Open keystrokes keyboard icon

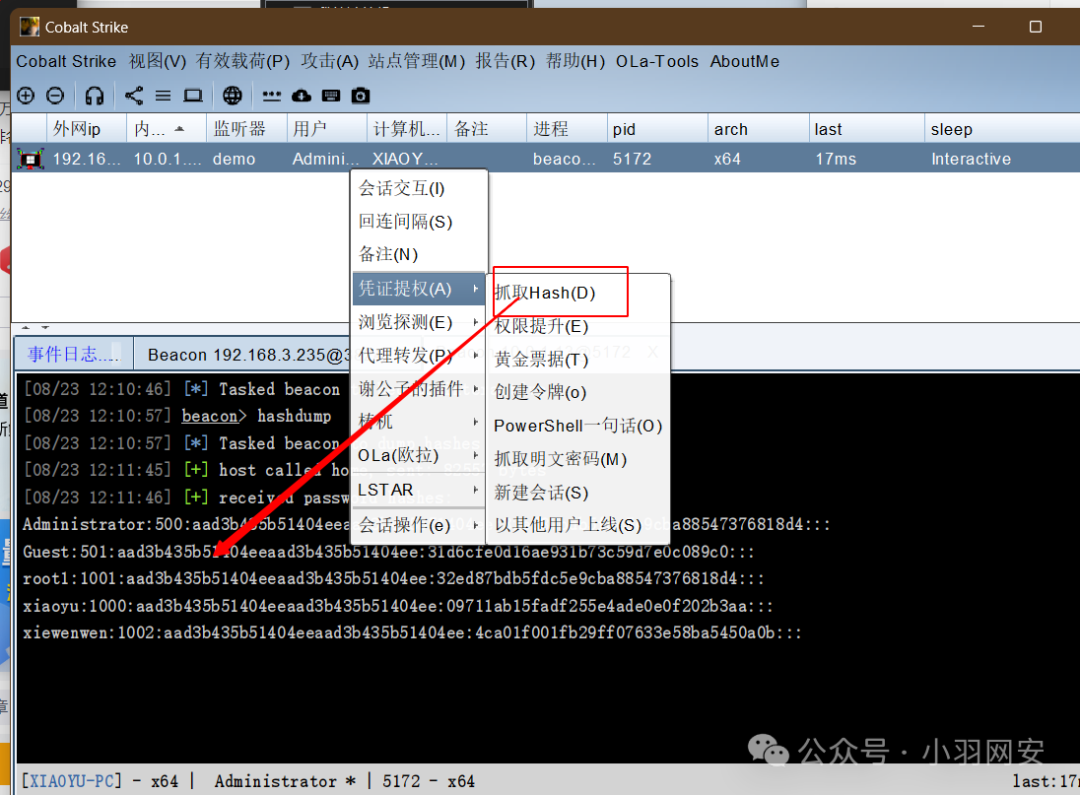tap(331, 95)
